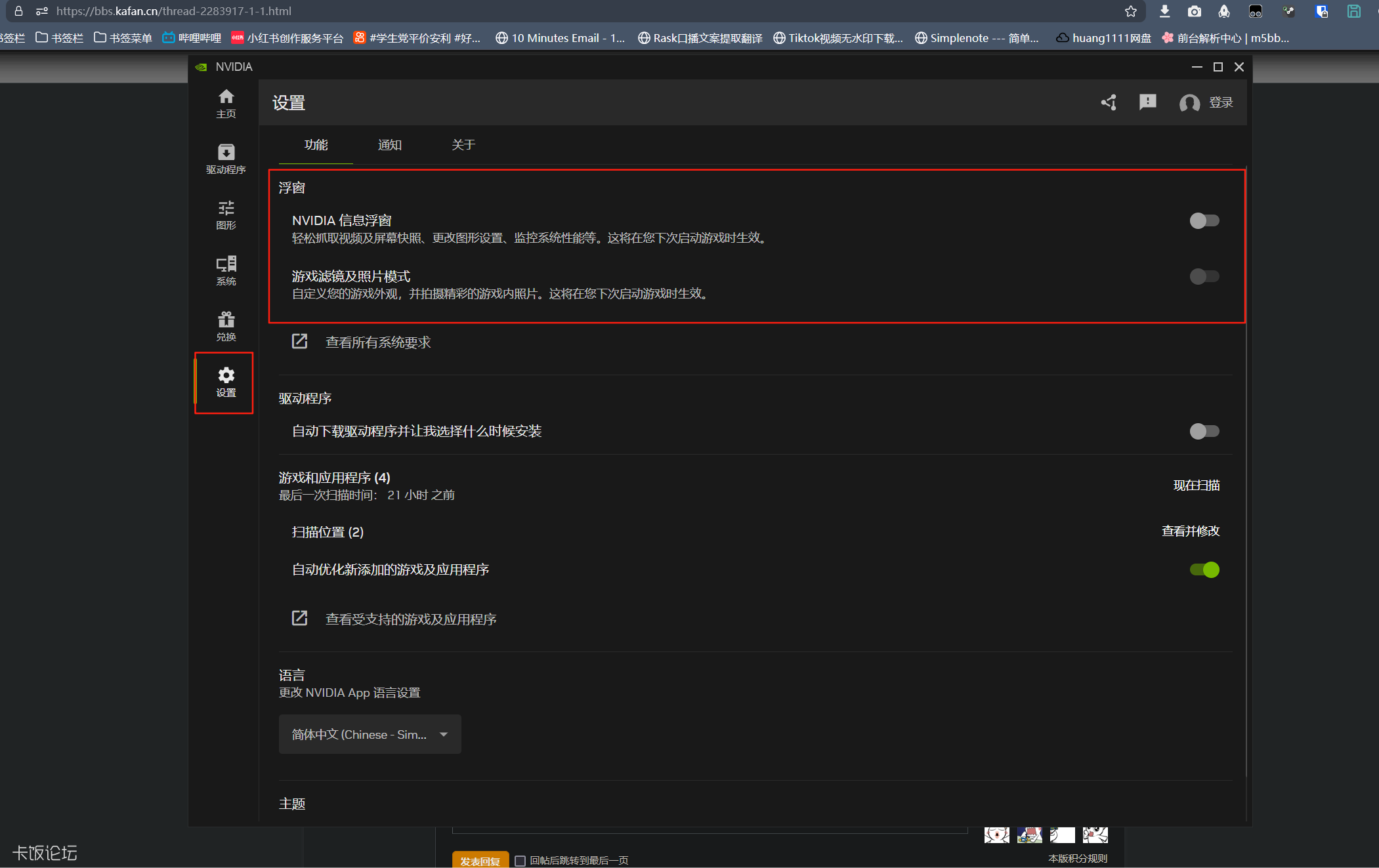
Task: Open browser downloads arrow icon
Action: coord(1164,11)
